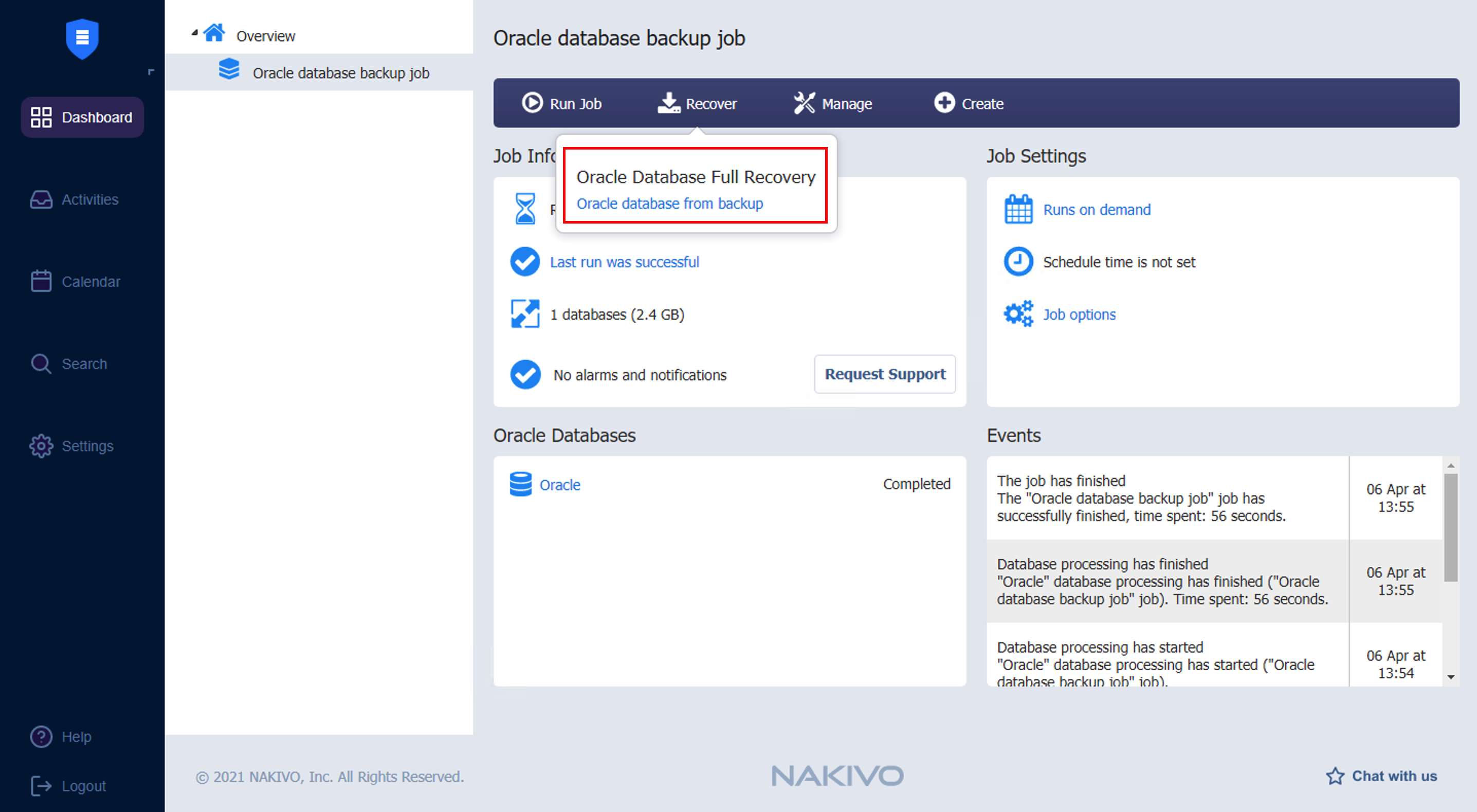
Task: Select Oracle database backup job tree item
Action: [x=319, y=72]
